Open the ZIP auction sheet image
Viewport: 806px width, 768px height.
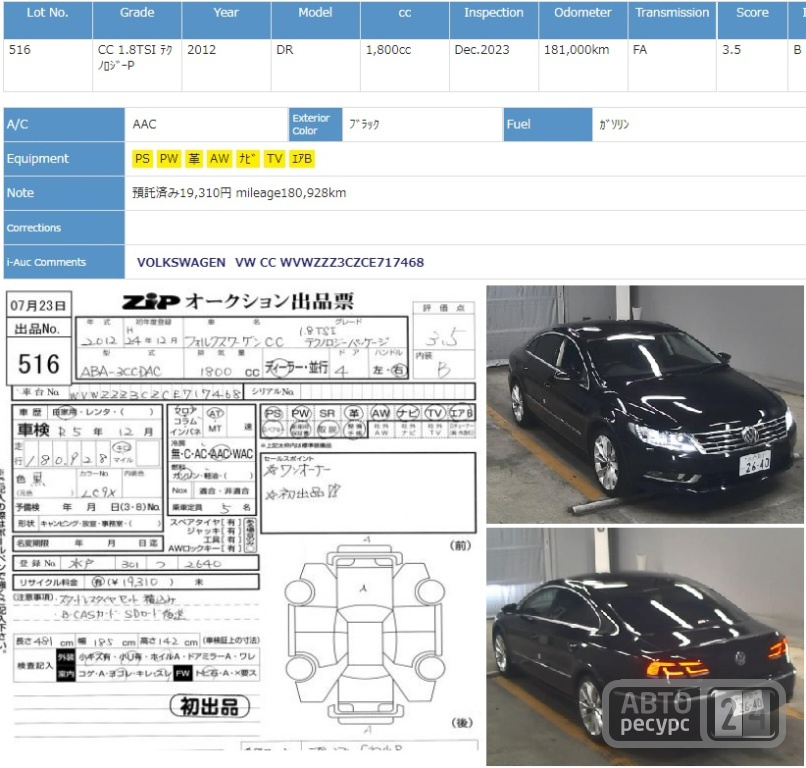pyautogui.click(x=242, y=520)
